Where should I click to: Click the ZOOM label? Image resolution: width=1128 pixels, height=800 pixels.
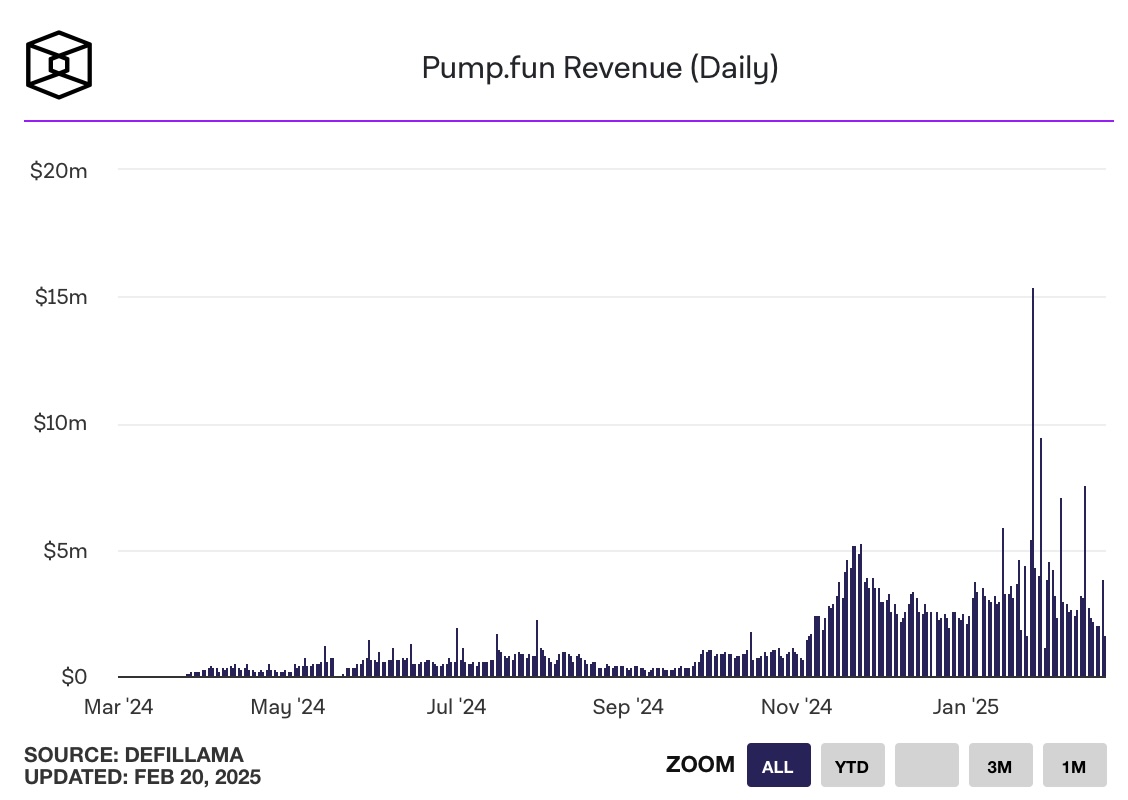tap(700, 764)
